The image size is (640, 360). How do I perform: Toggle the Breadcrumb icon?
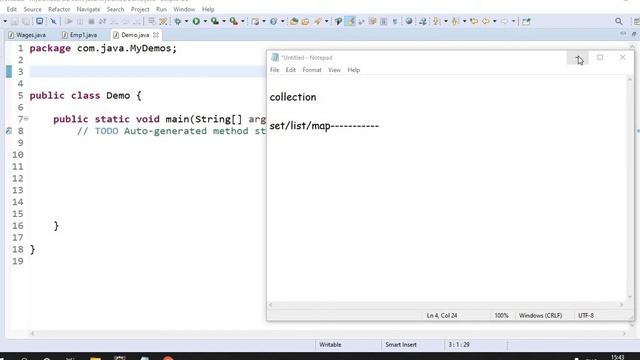tap(338, 21)
